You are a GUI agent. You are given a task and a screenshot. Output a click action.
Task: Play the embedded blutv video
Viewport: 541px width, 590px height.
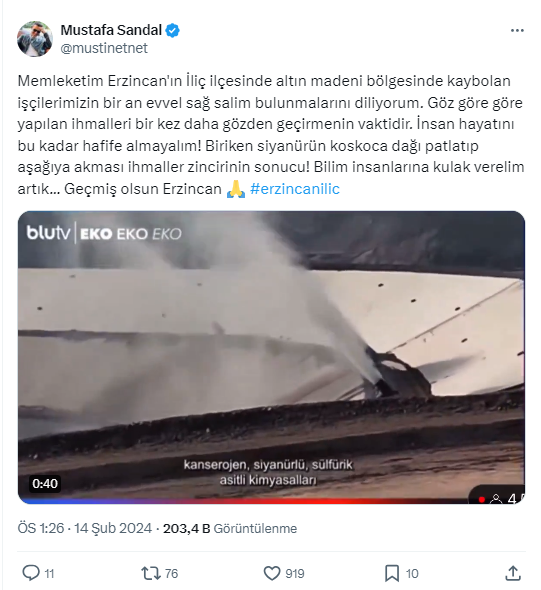(x=271, y=357)
